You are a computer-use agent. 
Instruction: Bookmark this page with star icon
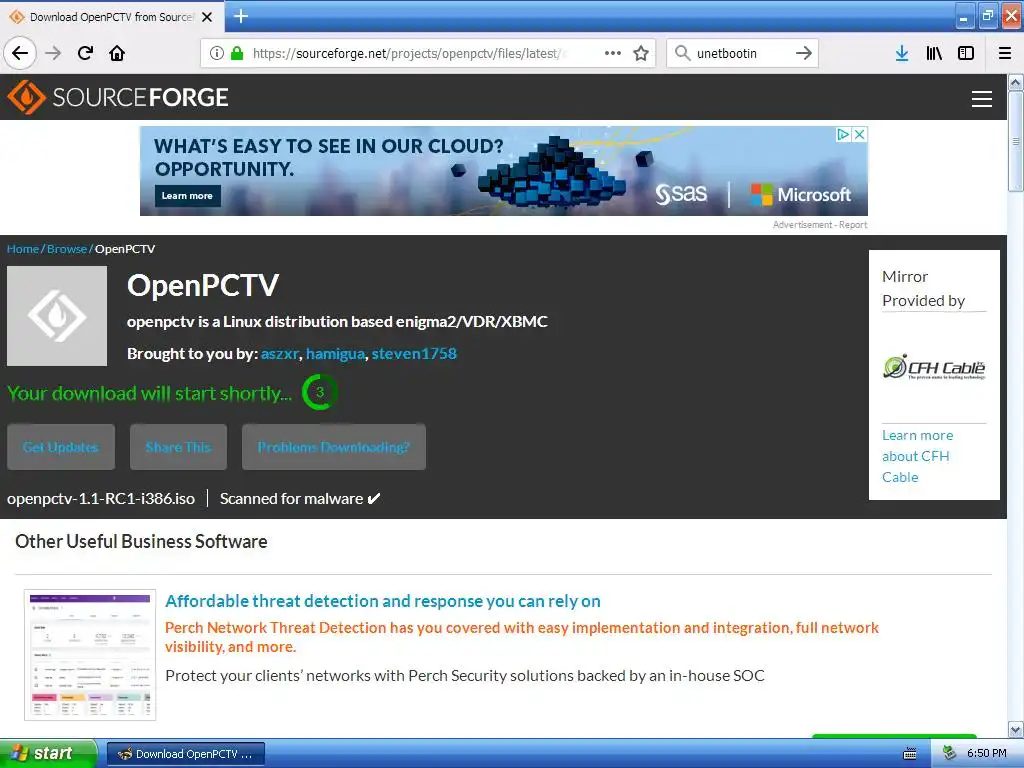point(641,53)
